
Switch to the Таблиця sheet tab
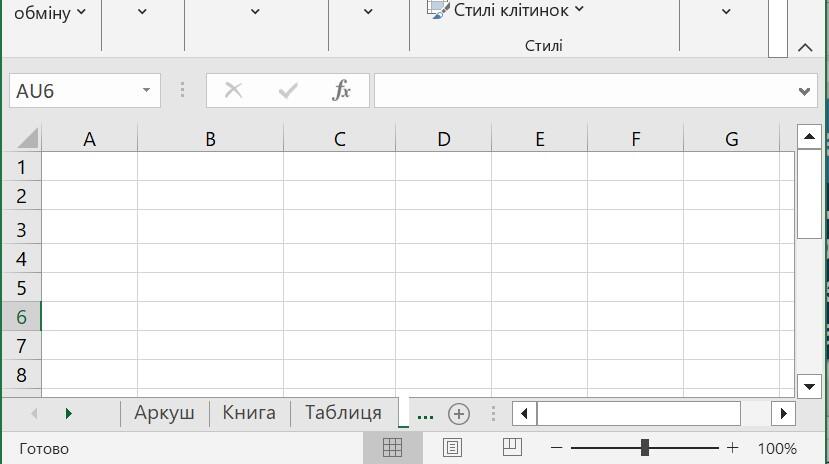coord(344,413)
